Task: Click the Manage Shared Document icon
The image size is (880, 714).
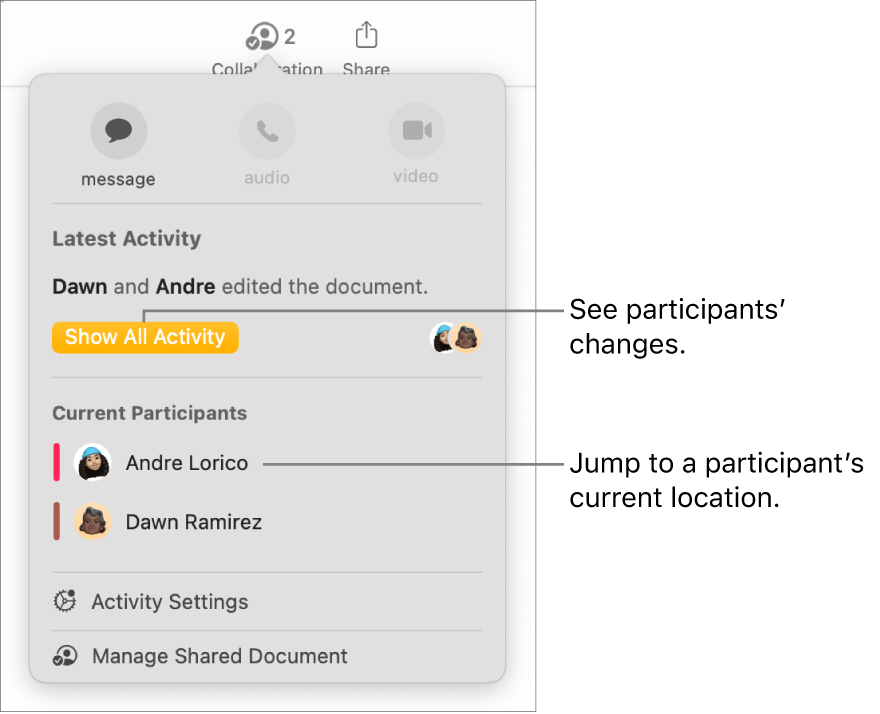Action: click(x=65, y=656)
